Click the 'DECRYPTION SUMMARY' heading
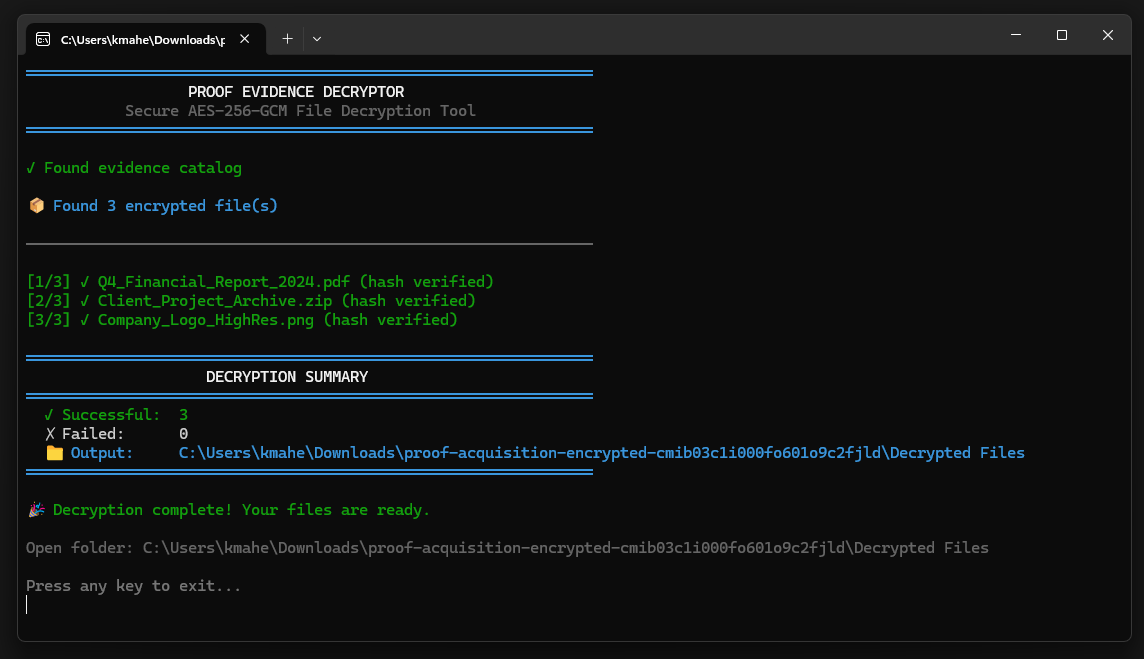The image size is (1144, 659). (287, 377)
